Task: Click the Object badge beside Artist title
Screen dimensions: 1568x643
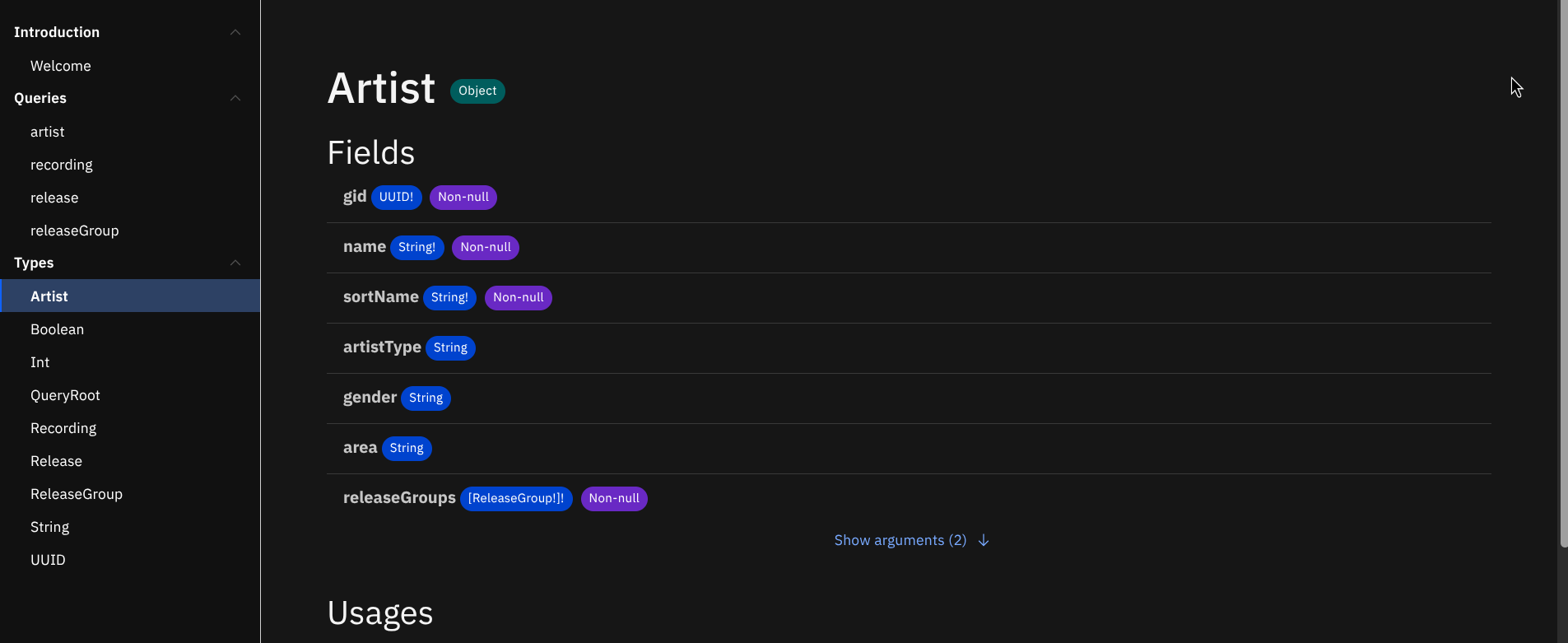Action: click(477, 91)
